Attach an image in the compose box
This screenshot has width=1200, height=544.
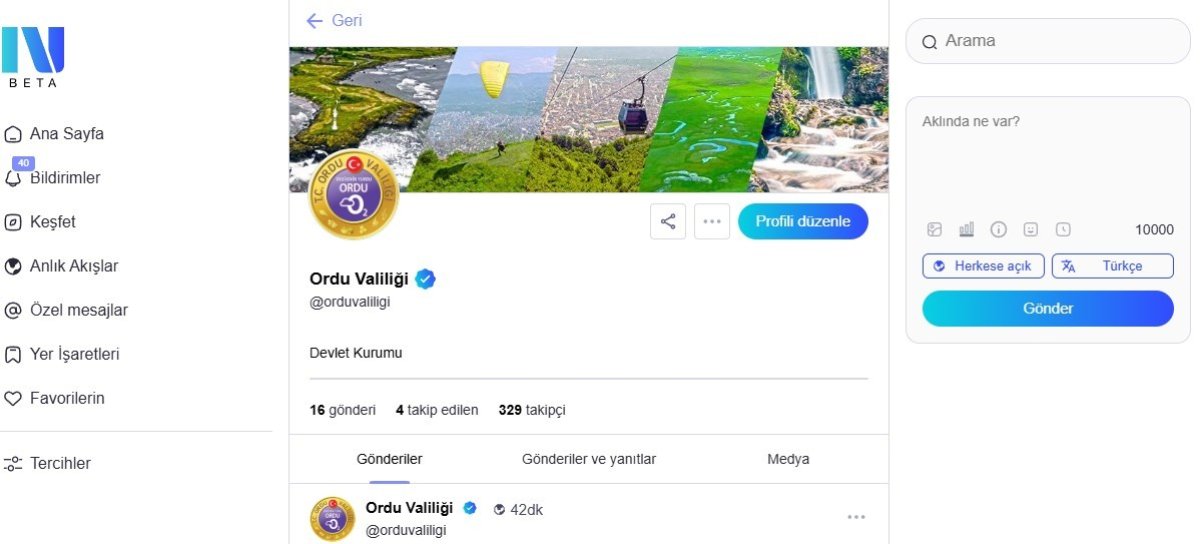[x=935, y=229]
